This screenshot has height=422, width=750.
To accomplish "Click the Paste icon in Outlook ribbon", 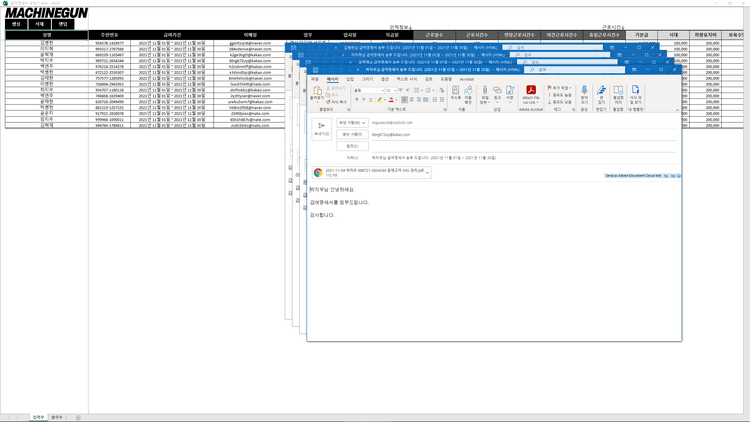I will click(317, 91).
